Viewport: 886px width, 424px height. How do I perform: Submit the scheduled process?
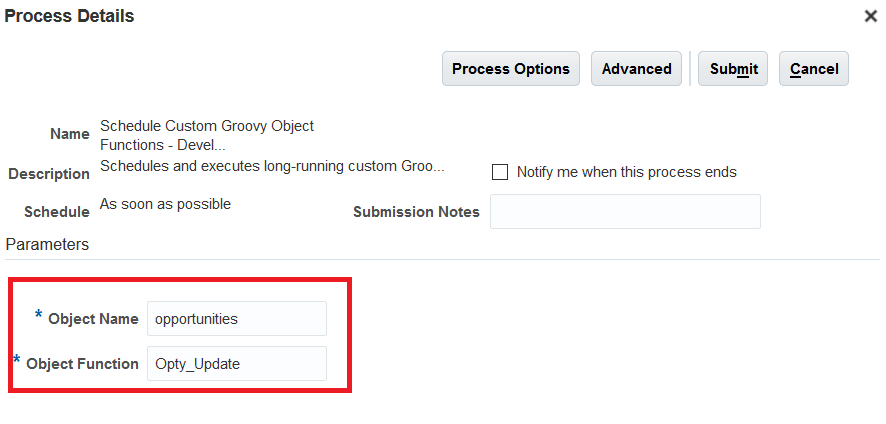pos(733,69)
